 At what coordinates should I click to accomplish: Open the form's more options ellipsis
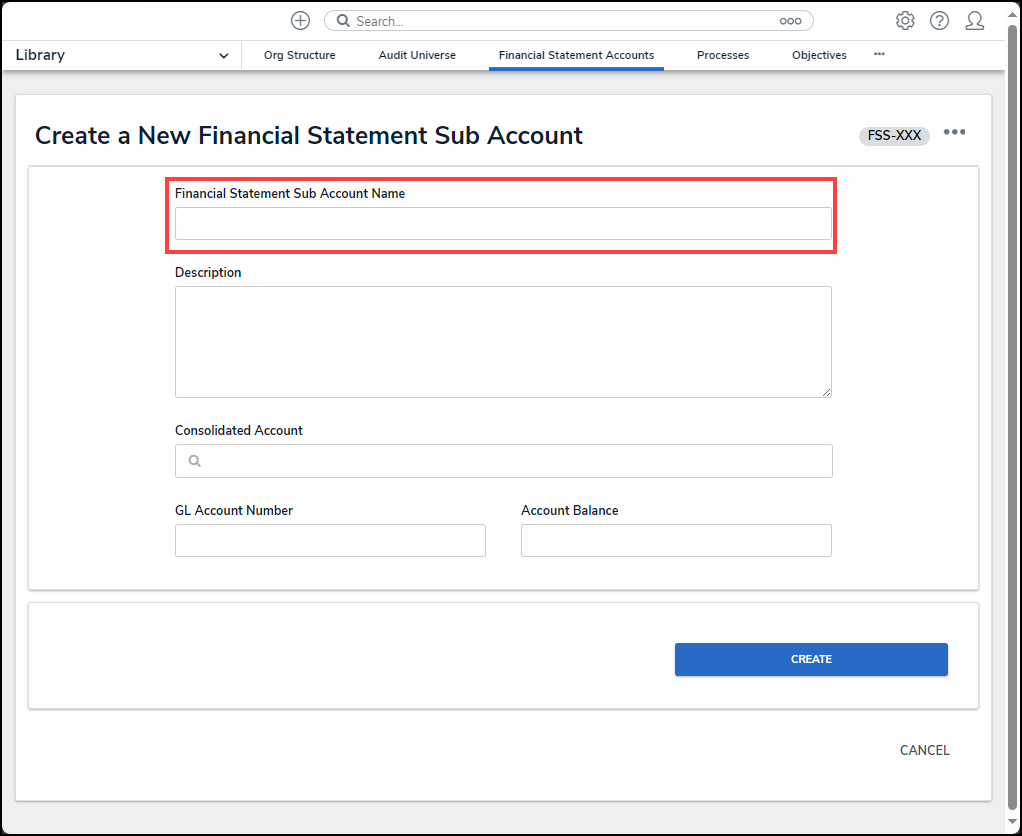pos(954,132)
